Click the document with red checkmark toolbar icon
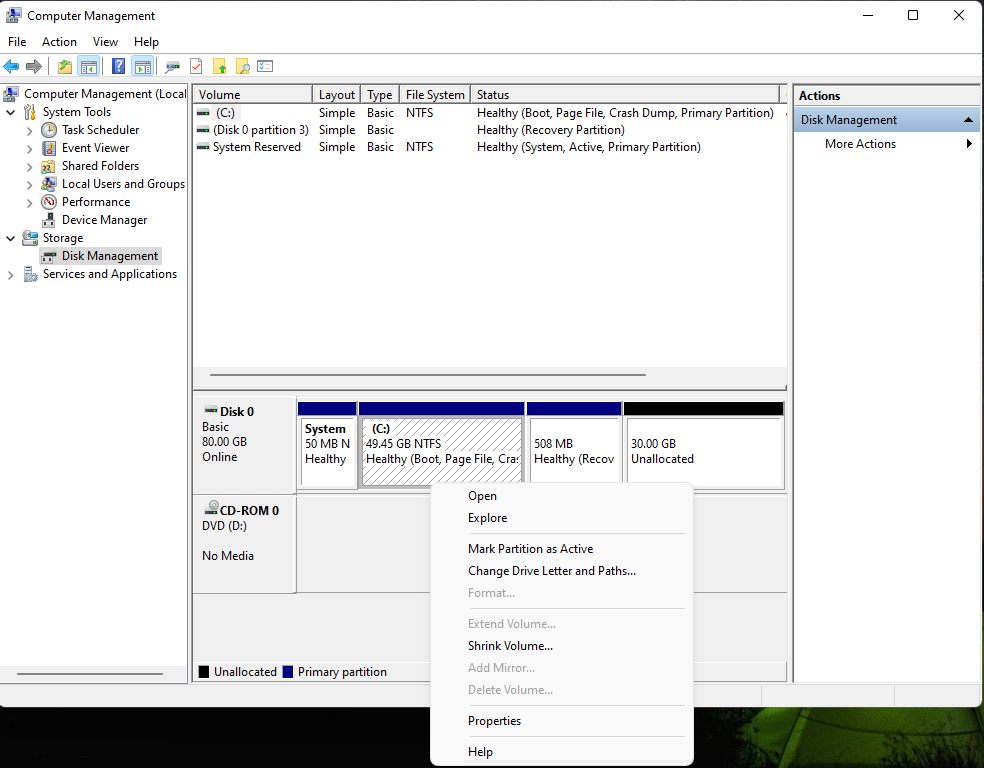Image resolution: width=984 pixels, height=768 pixels. (196, 66)
